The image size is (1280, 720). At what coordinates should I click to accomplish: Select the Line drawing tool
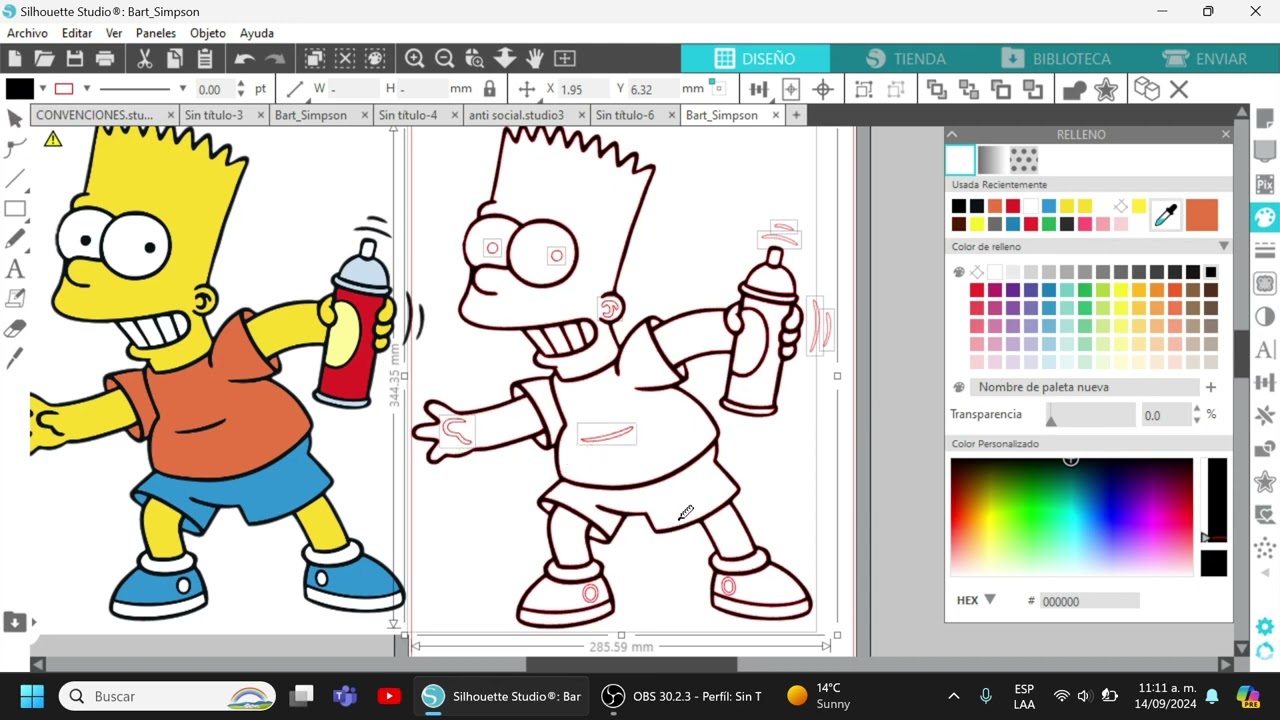[x=15, y=179]
